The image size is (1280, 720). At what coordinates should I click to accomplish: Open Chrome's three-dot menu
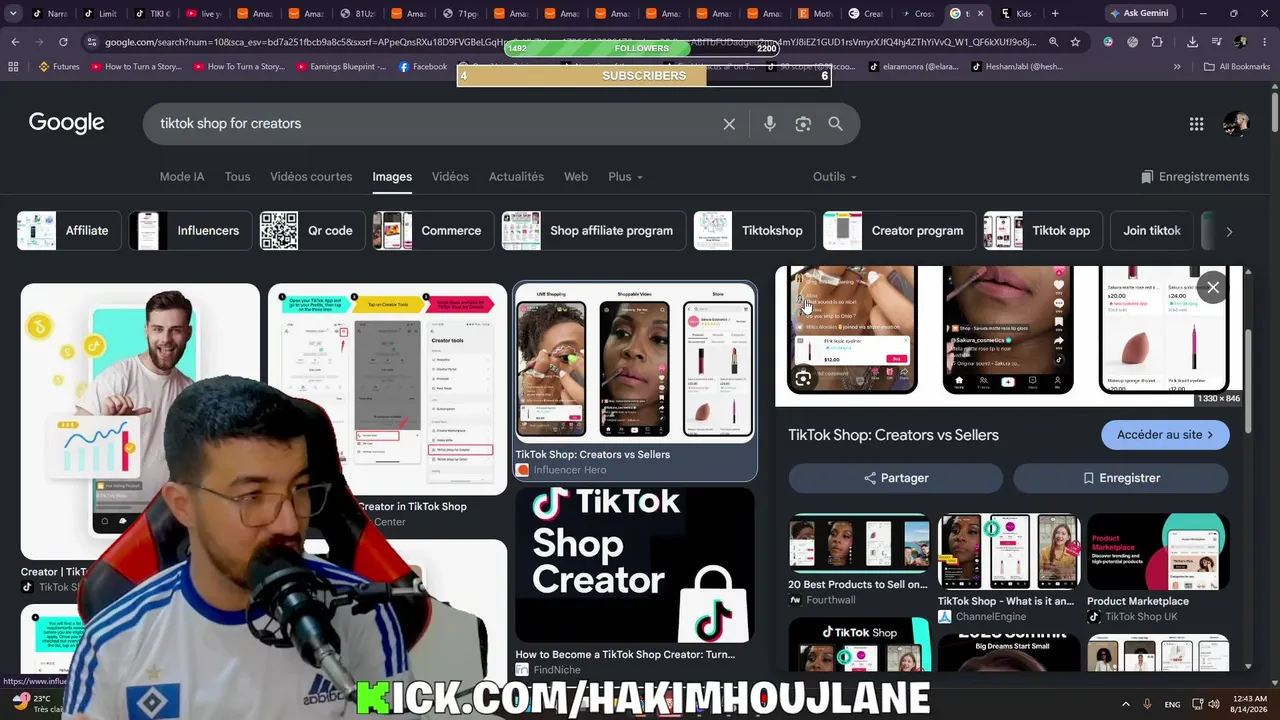tap(1264, 42)
